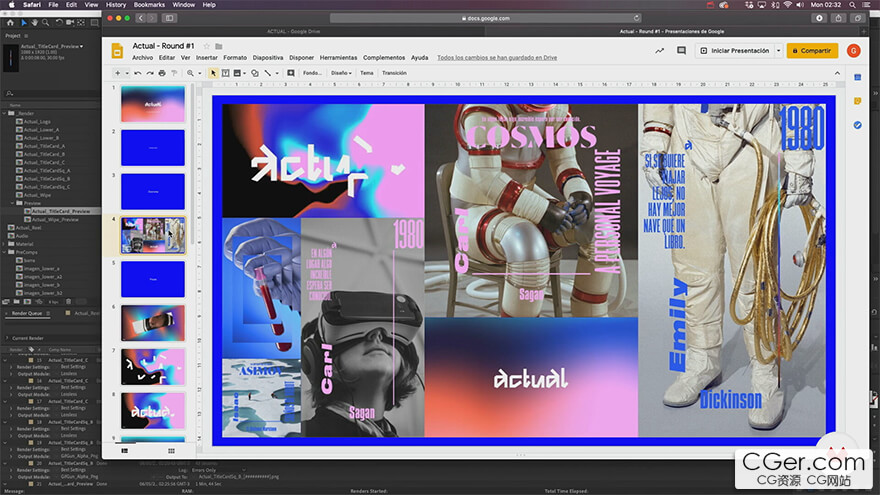Click the Google Slides home logo
This screenshot has width=880, height=495.
(x=117, y=51)
